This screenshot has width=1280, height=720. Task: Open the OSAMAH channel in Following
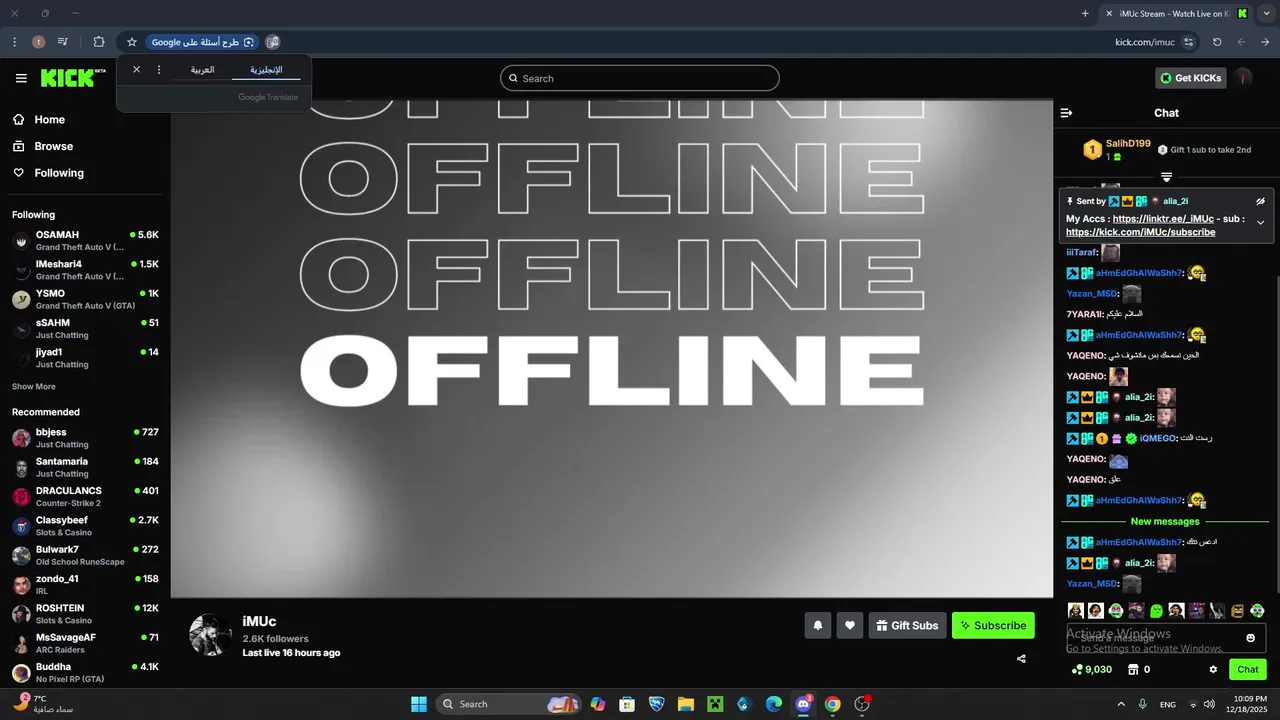click(85, 240)
